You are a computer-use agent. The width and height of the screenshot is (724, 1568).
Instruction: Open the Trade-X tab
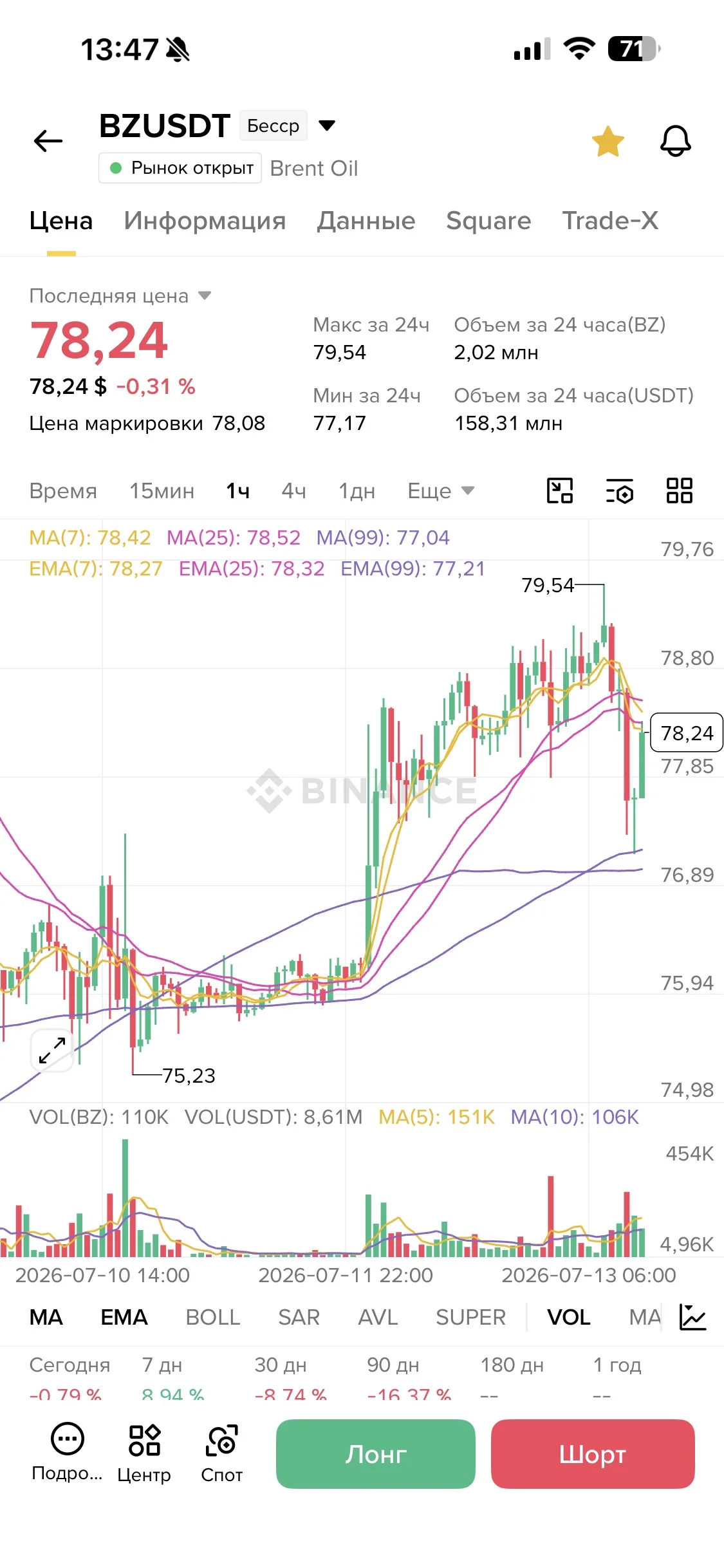[x=610, y=221]
